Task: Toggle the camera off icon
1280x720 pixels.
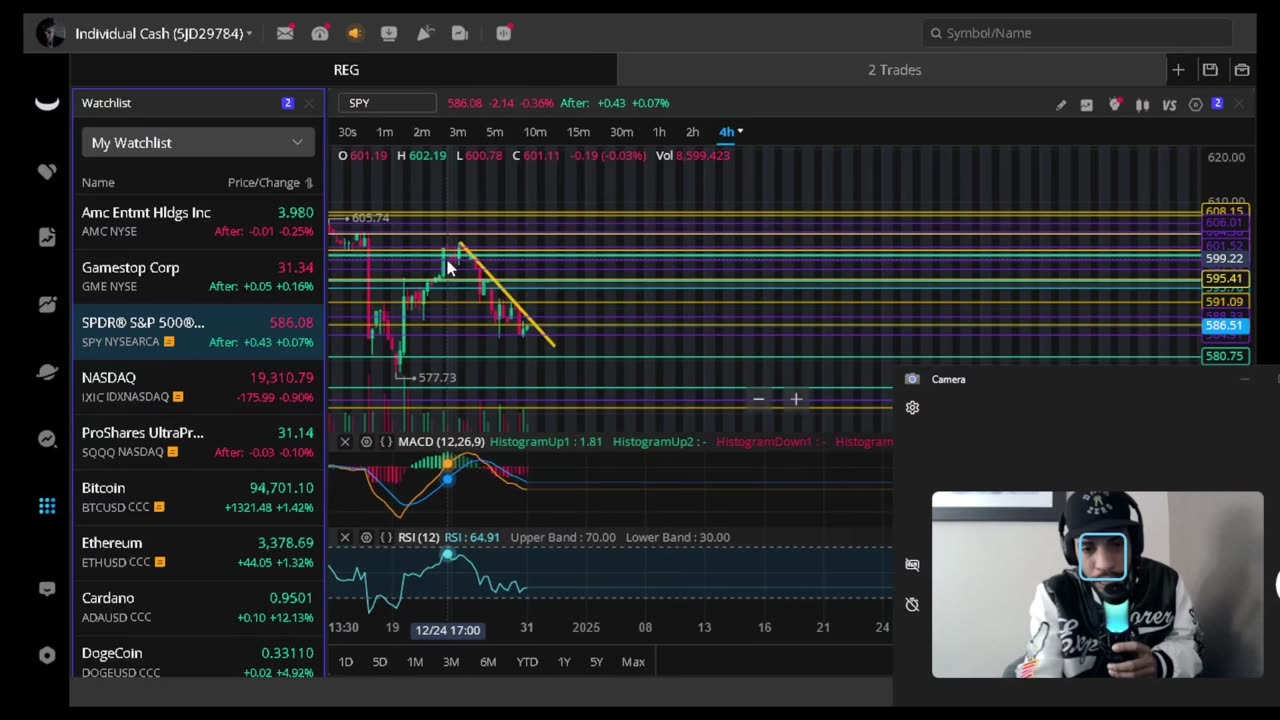Action: (912, 565)
